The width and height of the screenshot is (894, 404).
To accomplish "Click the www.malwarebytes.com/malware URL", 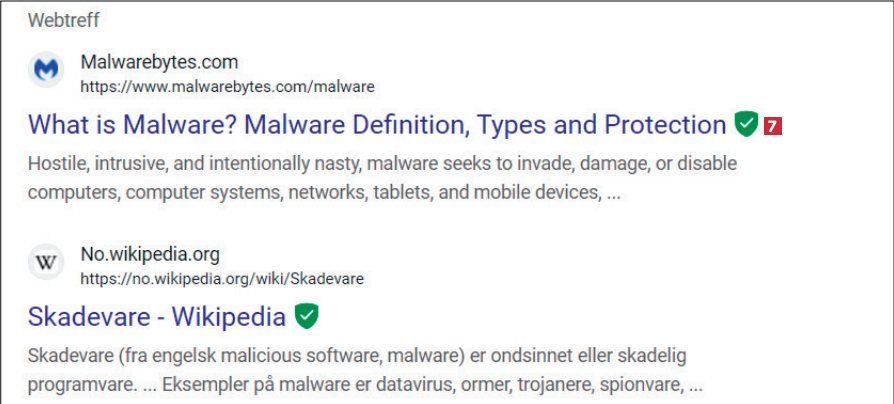I will (227, 87).
